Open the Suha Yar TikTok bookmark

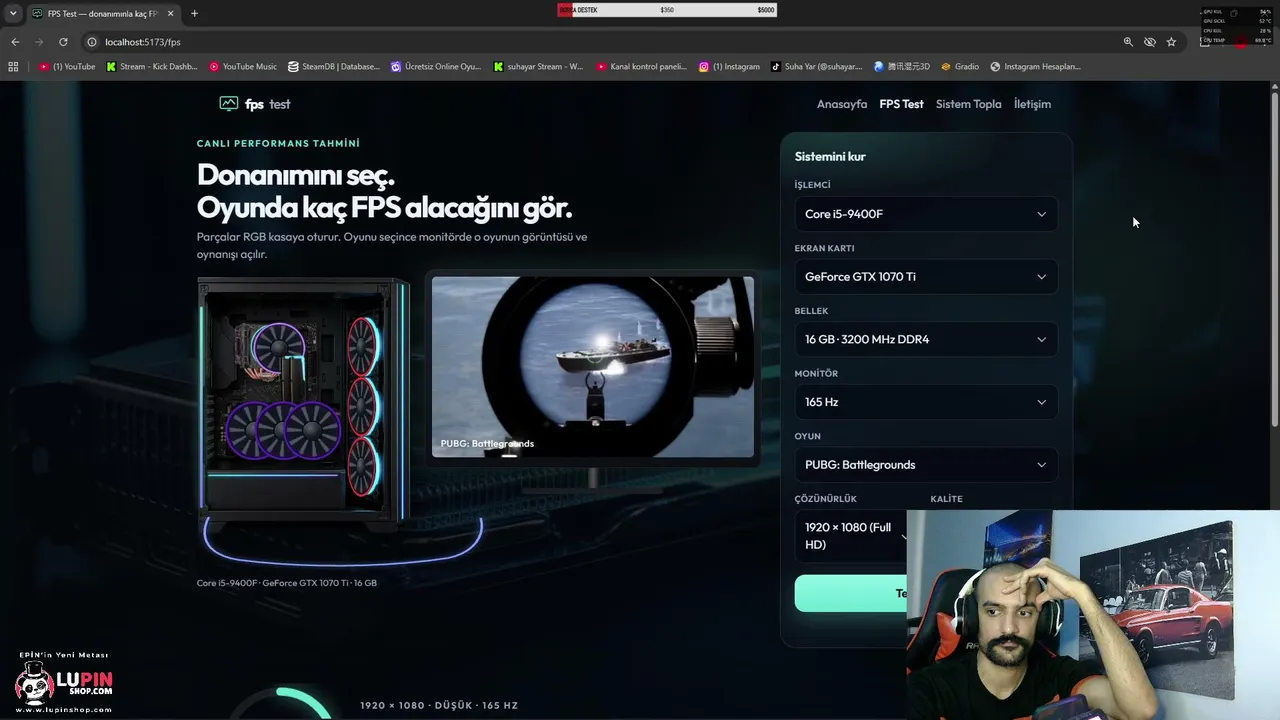[816, 67]
